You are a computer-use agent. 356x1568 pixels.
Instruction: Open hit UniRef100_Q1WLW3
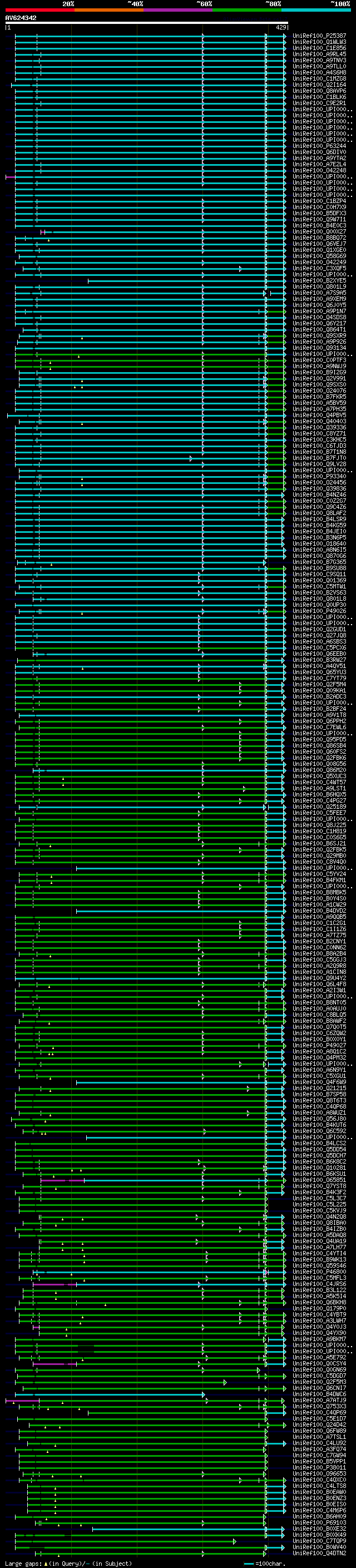click(x=319, y=42)
